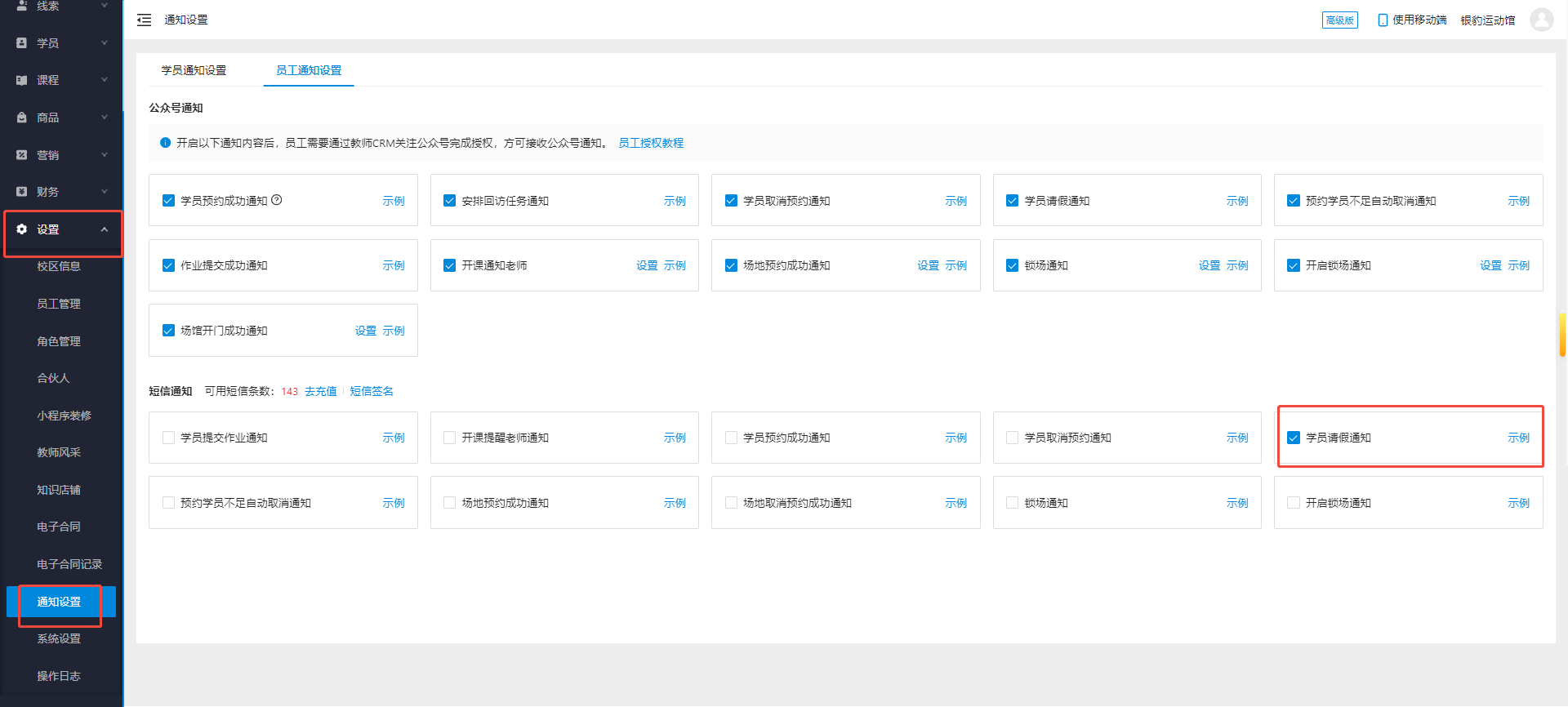Click 设置 on the 锁场通知 card

click(1209, 265)
